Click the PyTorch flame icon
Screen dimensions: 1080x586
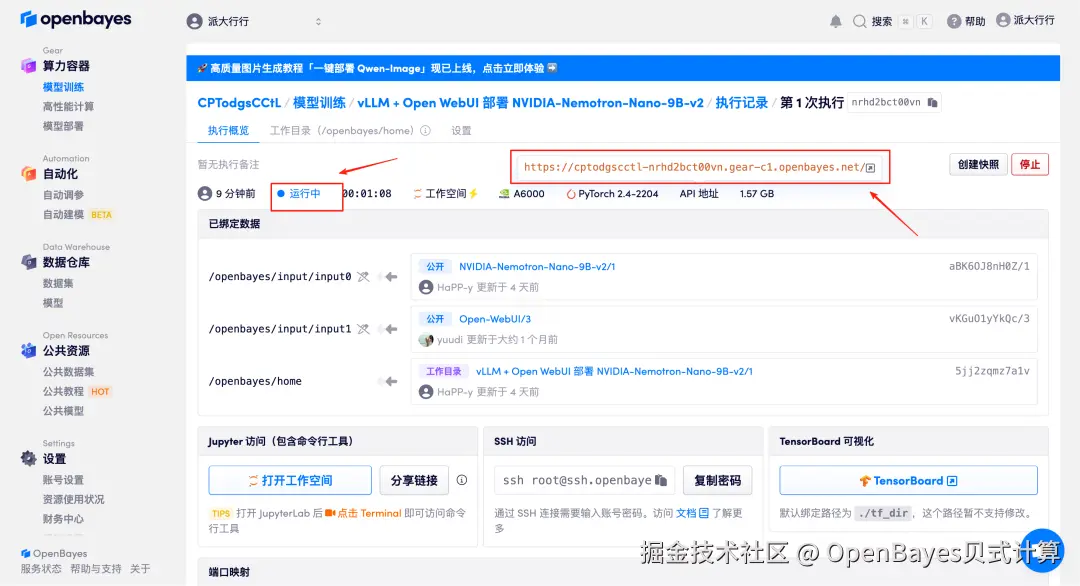pyautogui.click(x=570, y=194)
